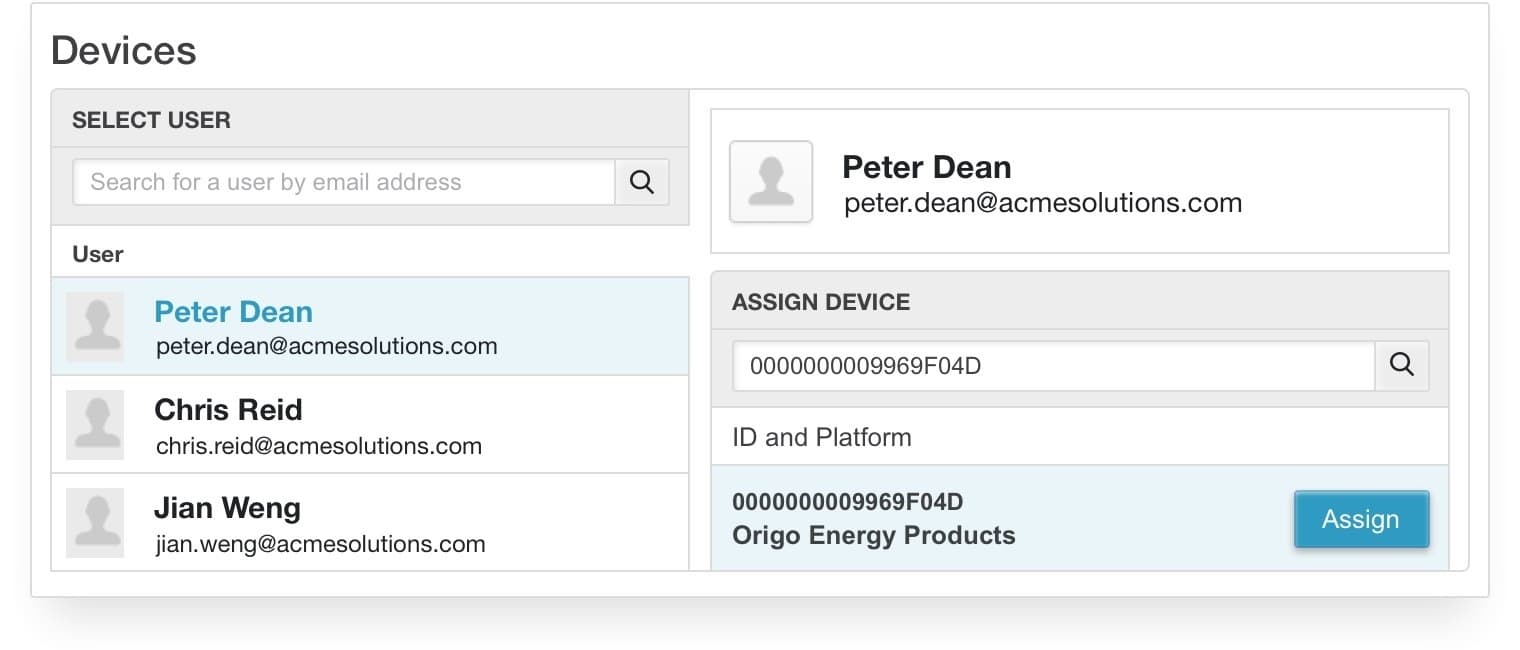
Task: Assign device 0000000009969F04D to Peter Dean
Action: (1361, 519)
